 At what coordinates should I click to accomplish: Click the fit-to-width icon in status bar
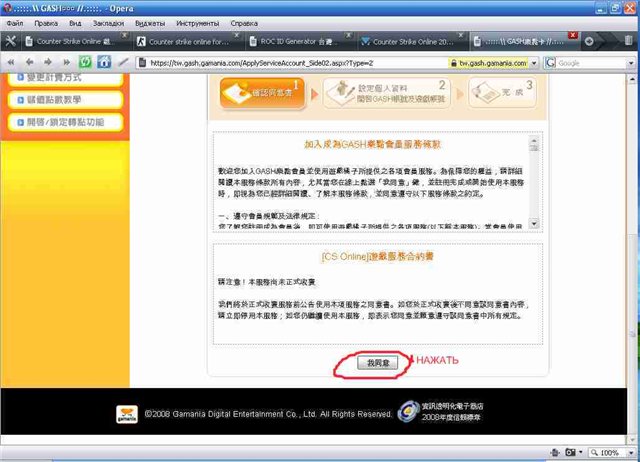pos(555,452)
